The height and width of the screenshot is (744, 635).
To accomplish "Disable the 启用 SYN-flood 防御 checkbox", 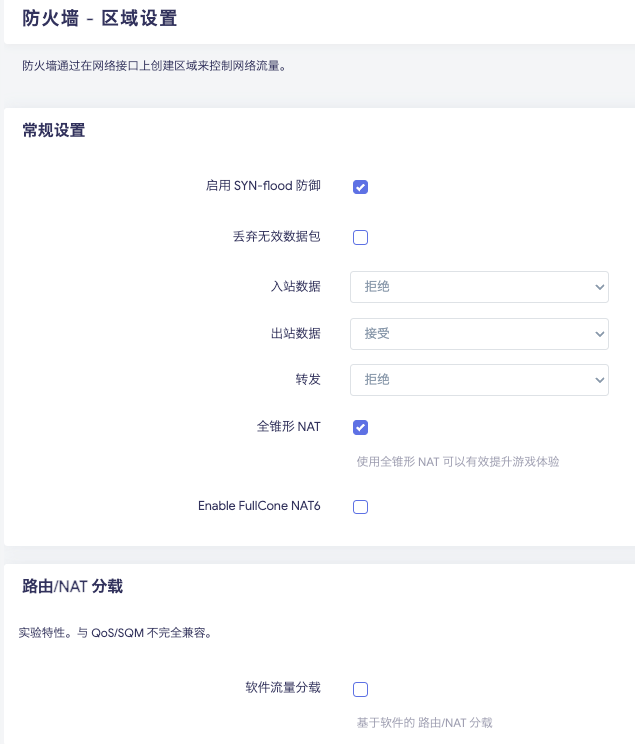I will pos(361,187).
